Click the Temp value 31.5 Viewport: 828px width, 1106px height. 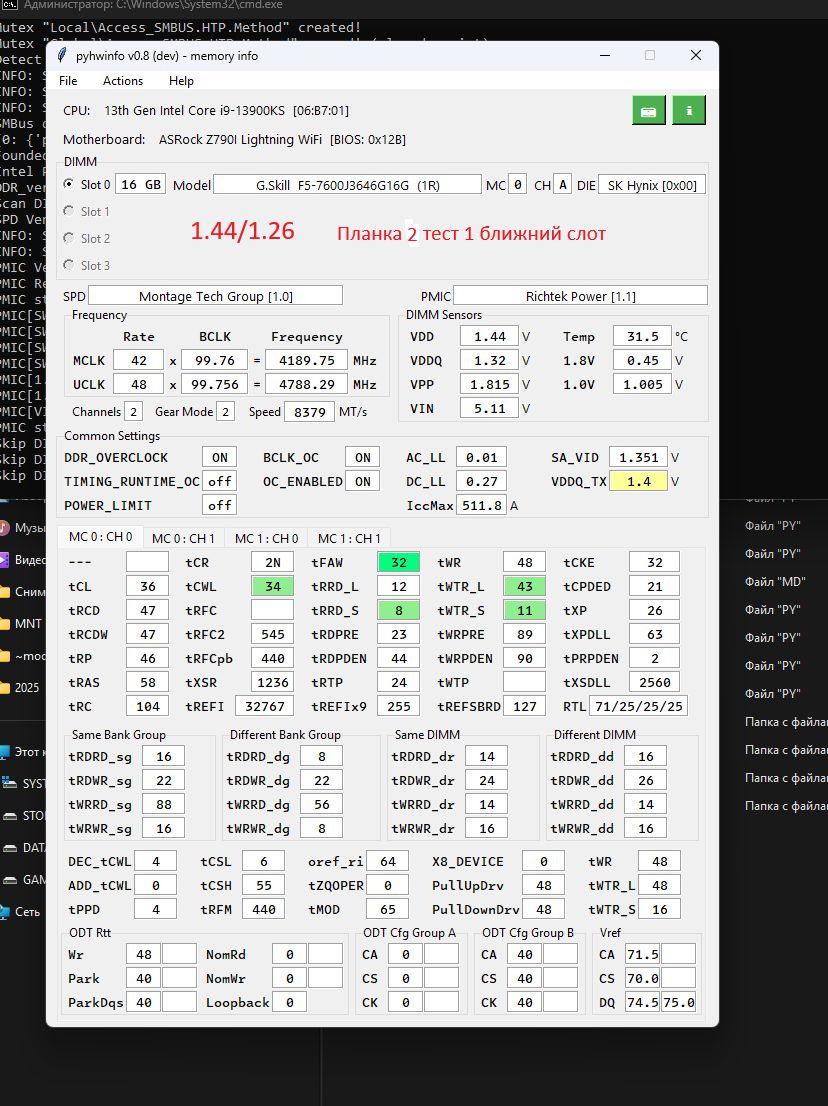643,336
